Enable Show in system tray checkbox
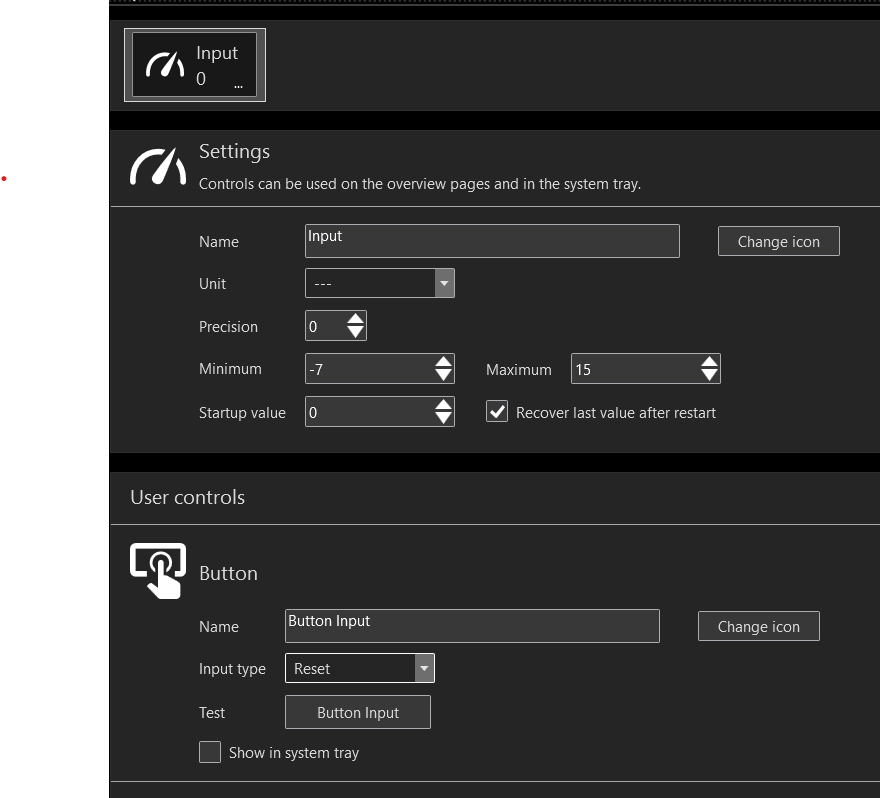This screenshot has height=798, width=880. coord(210,752)
